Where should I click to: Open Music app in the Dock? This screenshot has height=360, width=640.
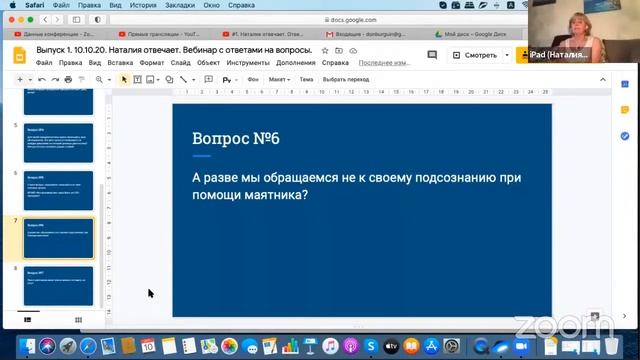click(330, 346)
